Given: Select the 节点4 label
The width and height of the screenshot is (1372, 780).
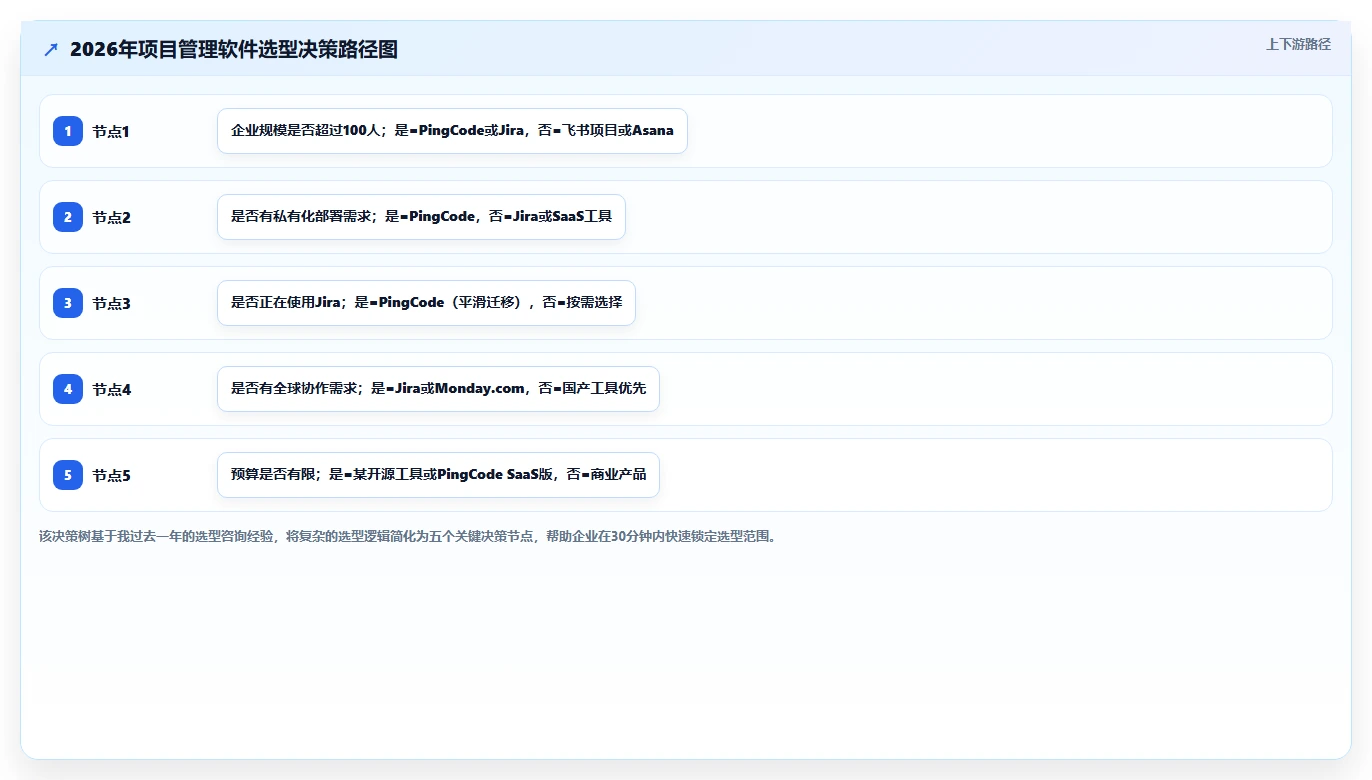Looking at the screenshot, I should pos(112,389).
